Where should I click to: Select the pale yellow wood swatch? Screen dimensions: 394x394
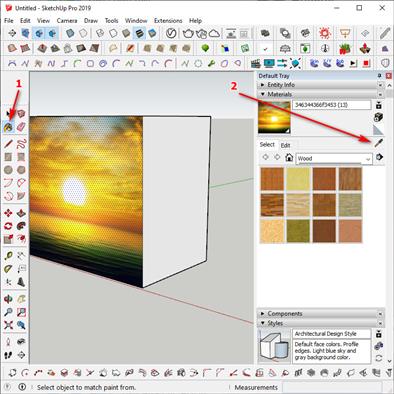coord(298,179)
